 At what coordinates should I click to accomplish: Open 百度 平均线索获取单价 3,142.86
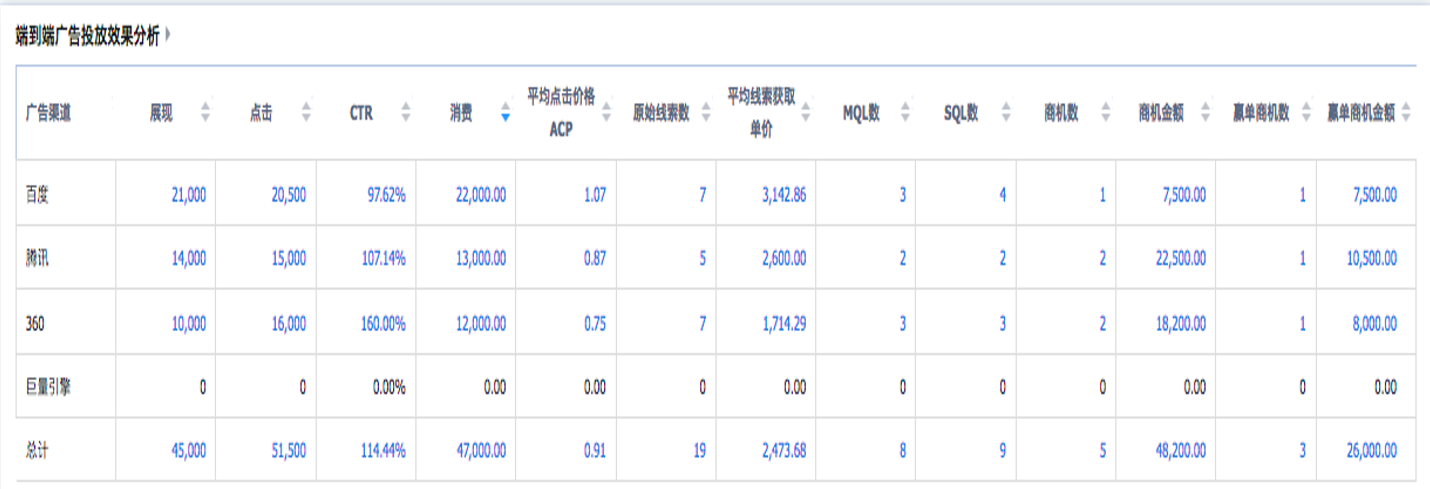click(x=784, y=195)
